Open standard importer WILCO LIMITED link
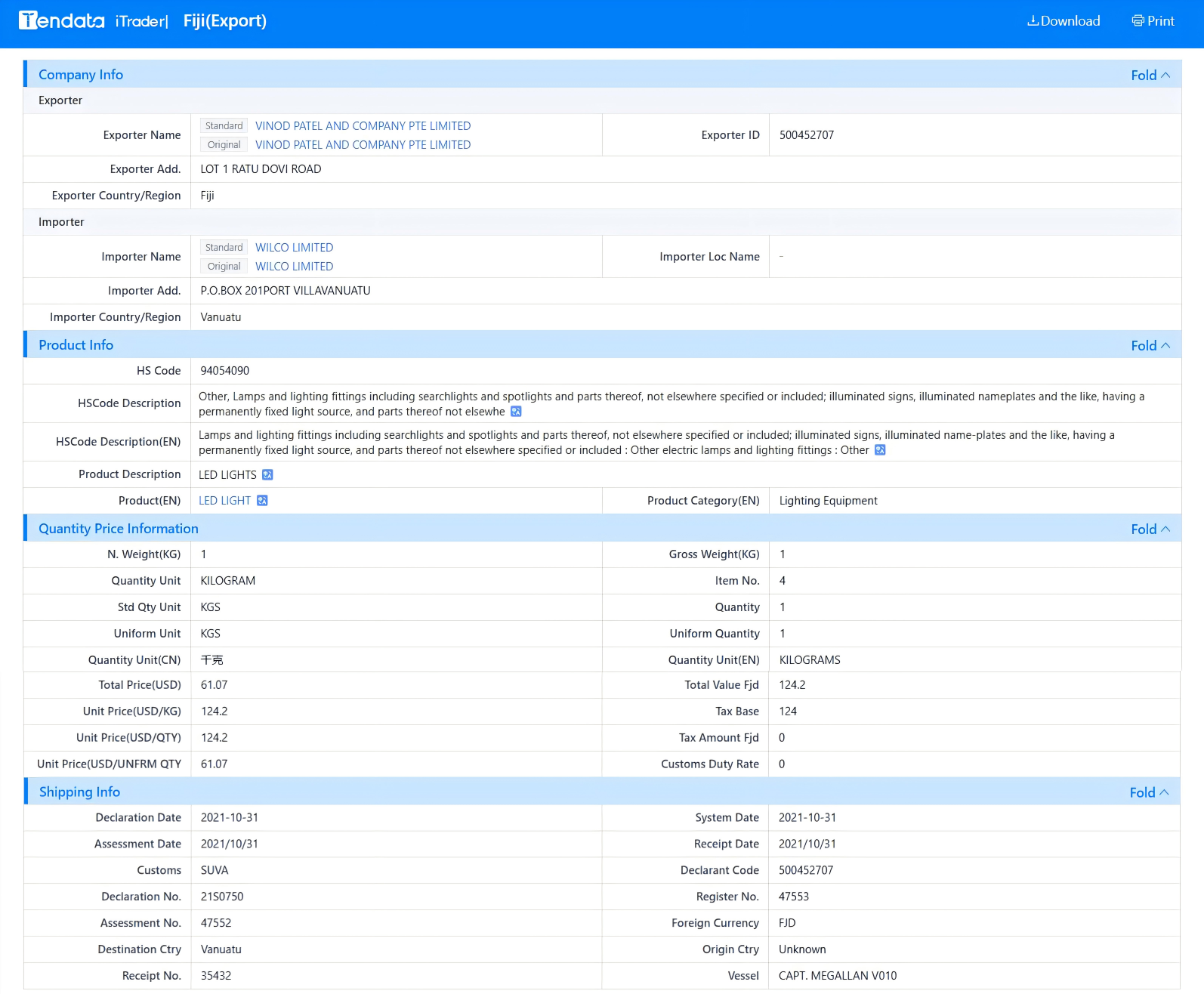Viewport: 1204px width, 994px height. (x=294, y=248)
